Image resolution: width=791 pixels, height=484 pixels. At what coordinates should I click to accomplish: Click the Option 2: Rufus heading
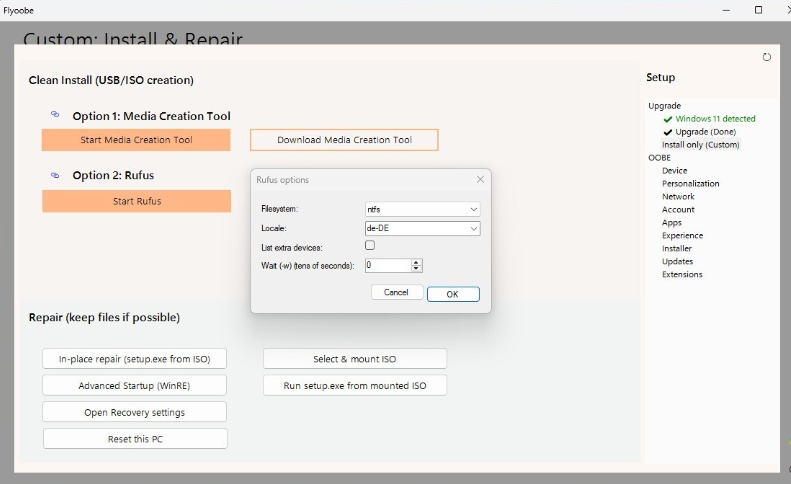click(x=113, y=175)
